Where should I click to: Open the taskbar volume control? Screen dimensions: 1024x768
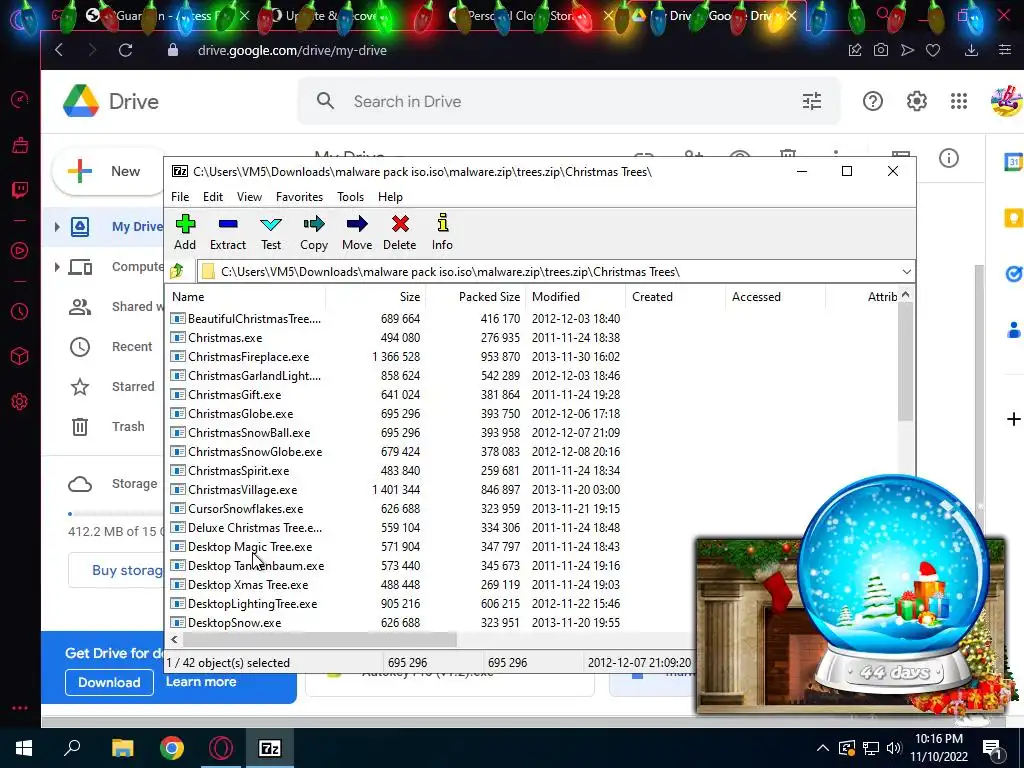tap(894, 748)
